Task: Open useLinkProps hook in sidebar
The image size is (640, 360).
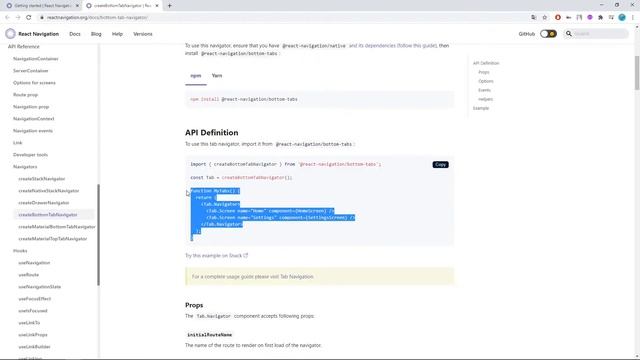Action: coord(33,335)
